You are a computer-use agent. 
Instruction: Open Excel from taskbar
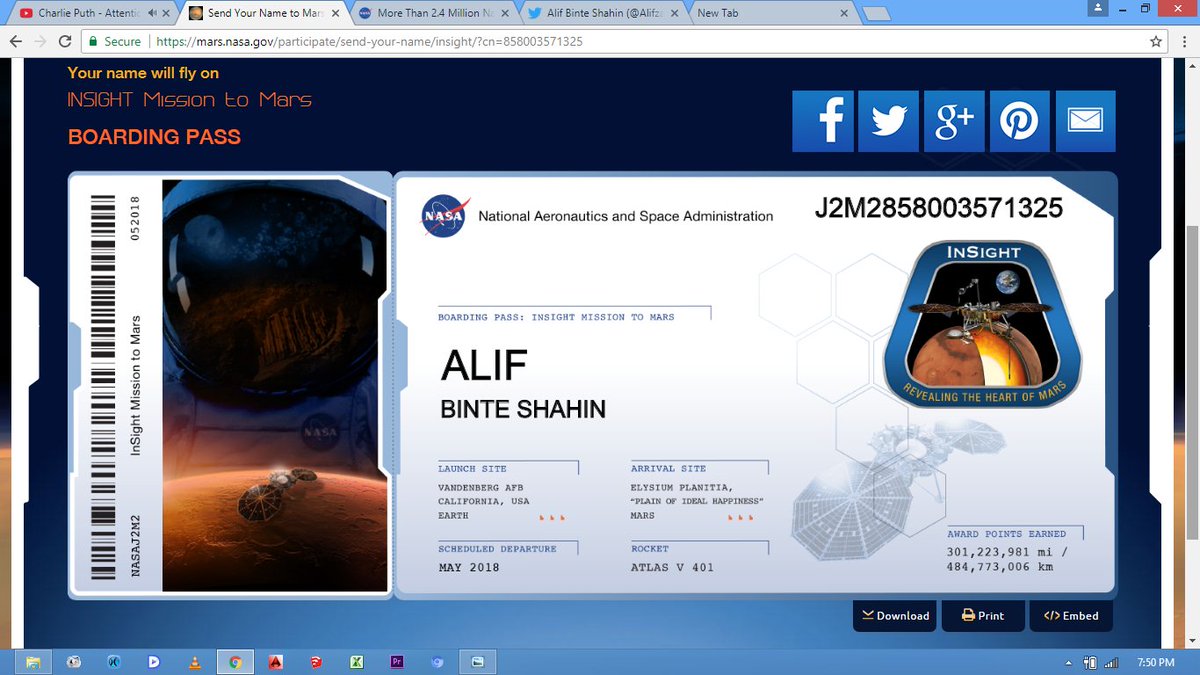pyautogui.click(x=355, y=661)
